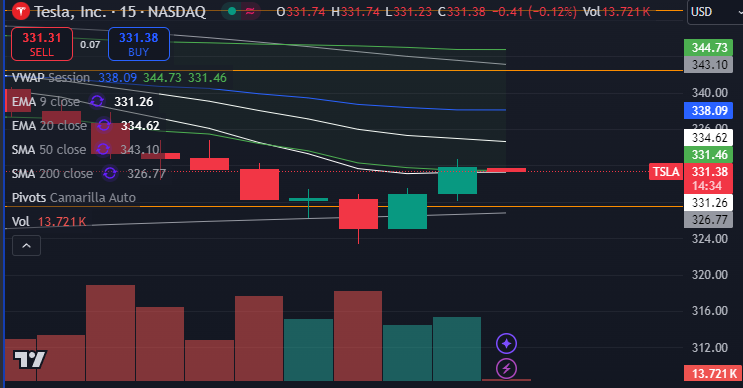This screenshot has width=743, height=388.
Task: Click the BUY 331.38 button
Action: 138,44
